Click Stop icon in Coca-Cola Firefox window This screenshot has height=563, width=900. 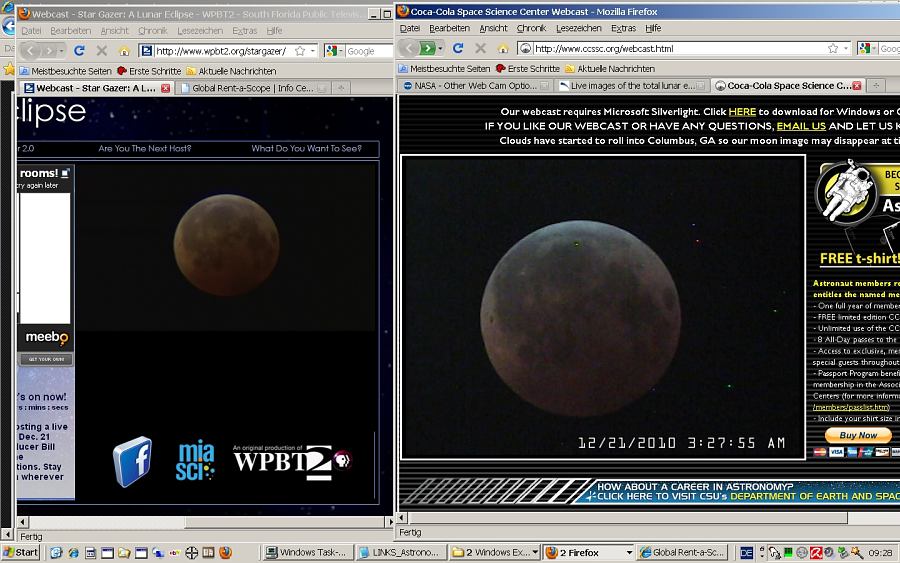[x=480, y=48]
